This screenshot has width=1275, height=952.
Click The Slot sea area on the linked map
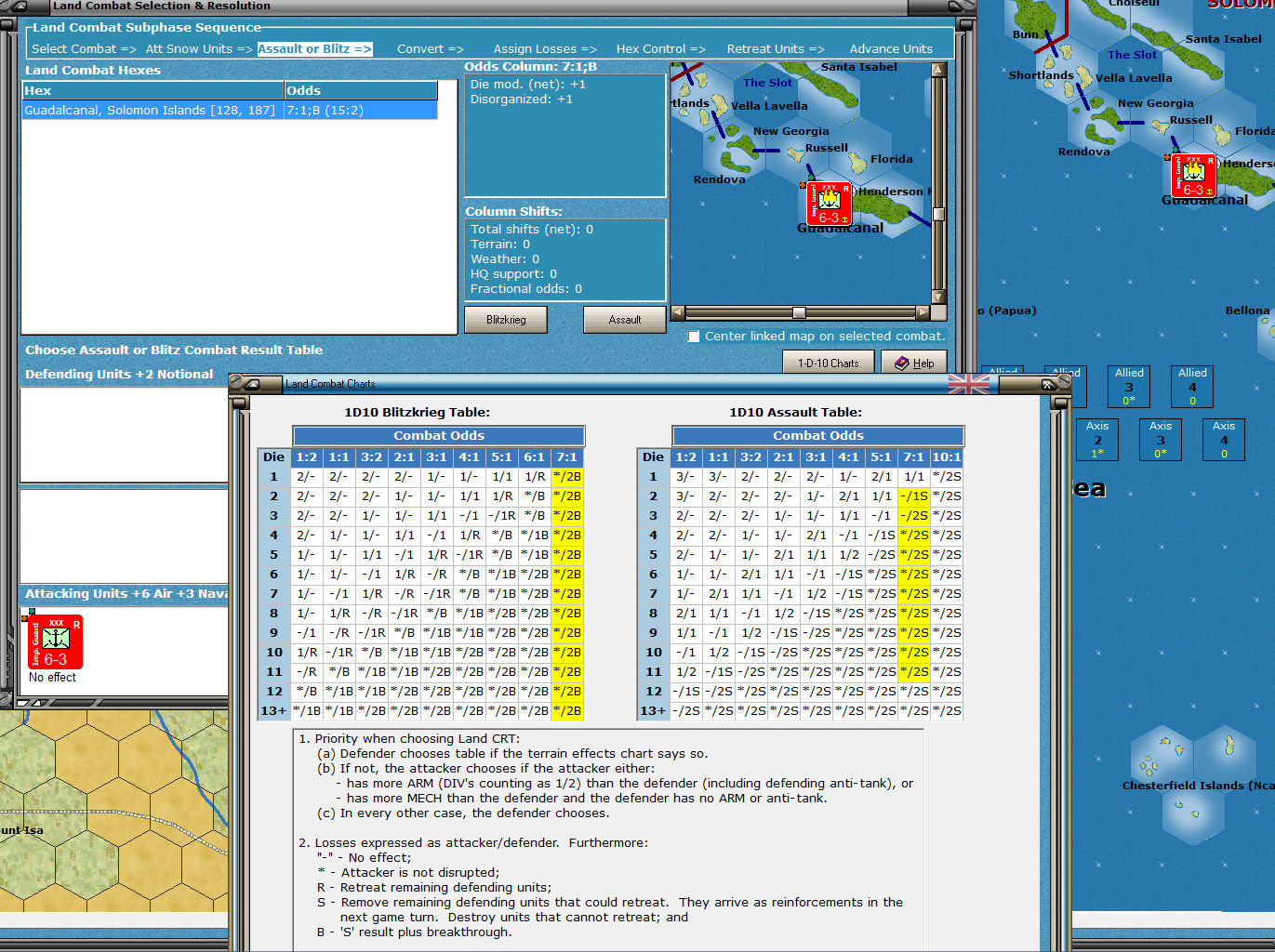768,83
